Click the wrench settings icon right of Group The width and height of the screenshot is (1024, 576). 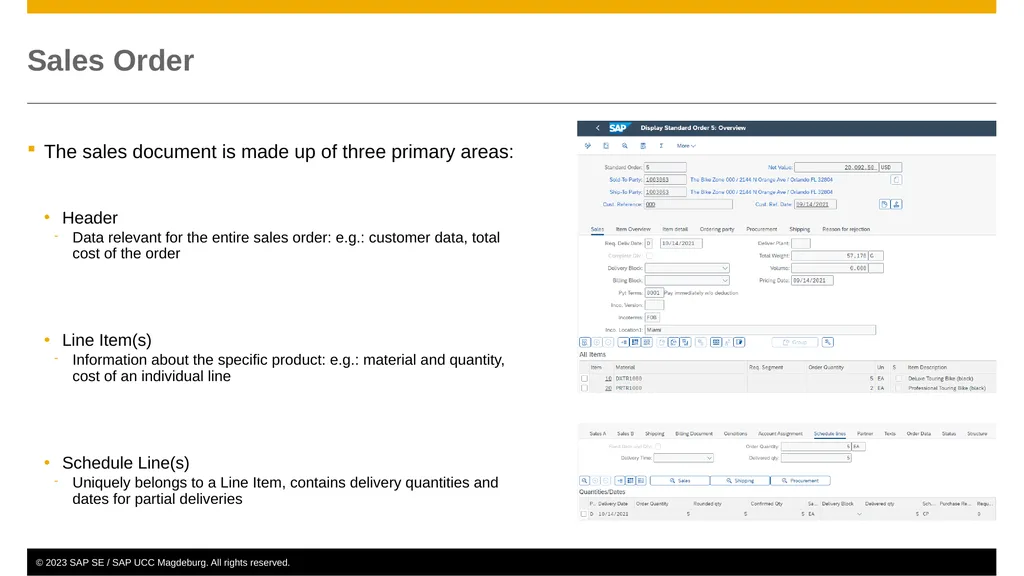pos(827,342)
